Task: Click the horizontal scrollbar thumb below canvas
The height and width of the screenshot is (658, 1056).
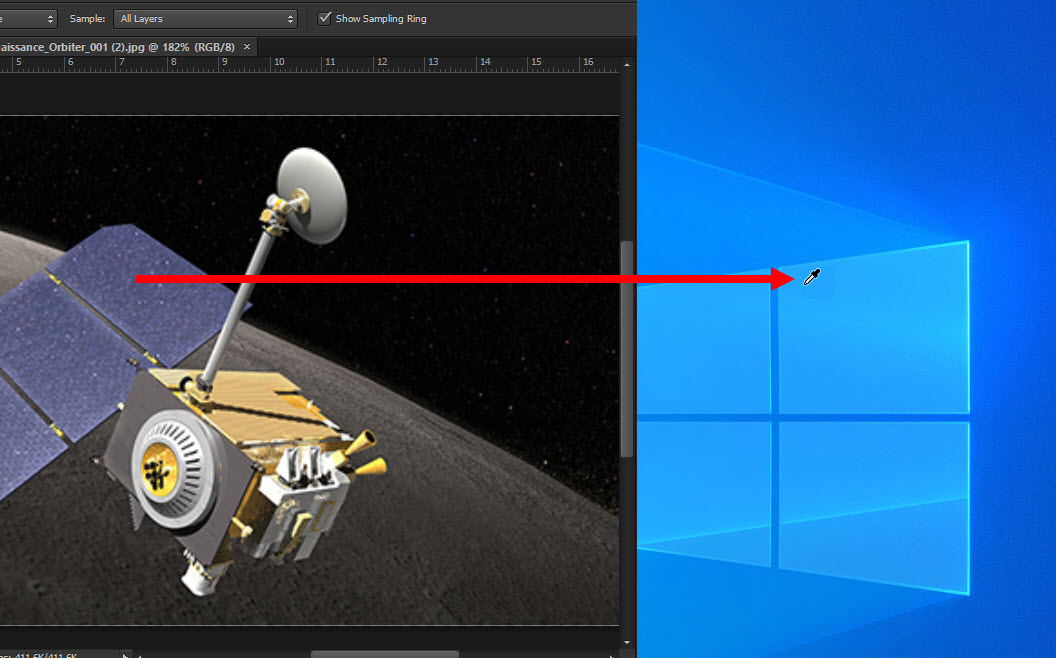Action: point(385,655)
